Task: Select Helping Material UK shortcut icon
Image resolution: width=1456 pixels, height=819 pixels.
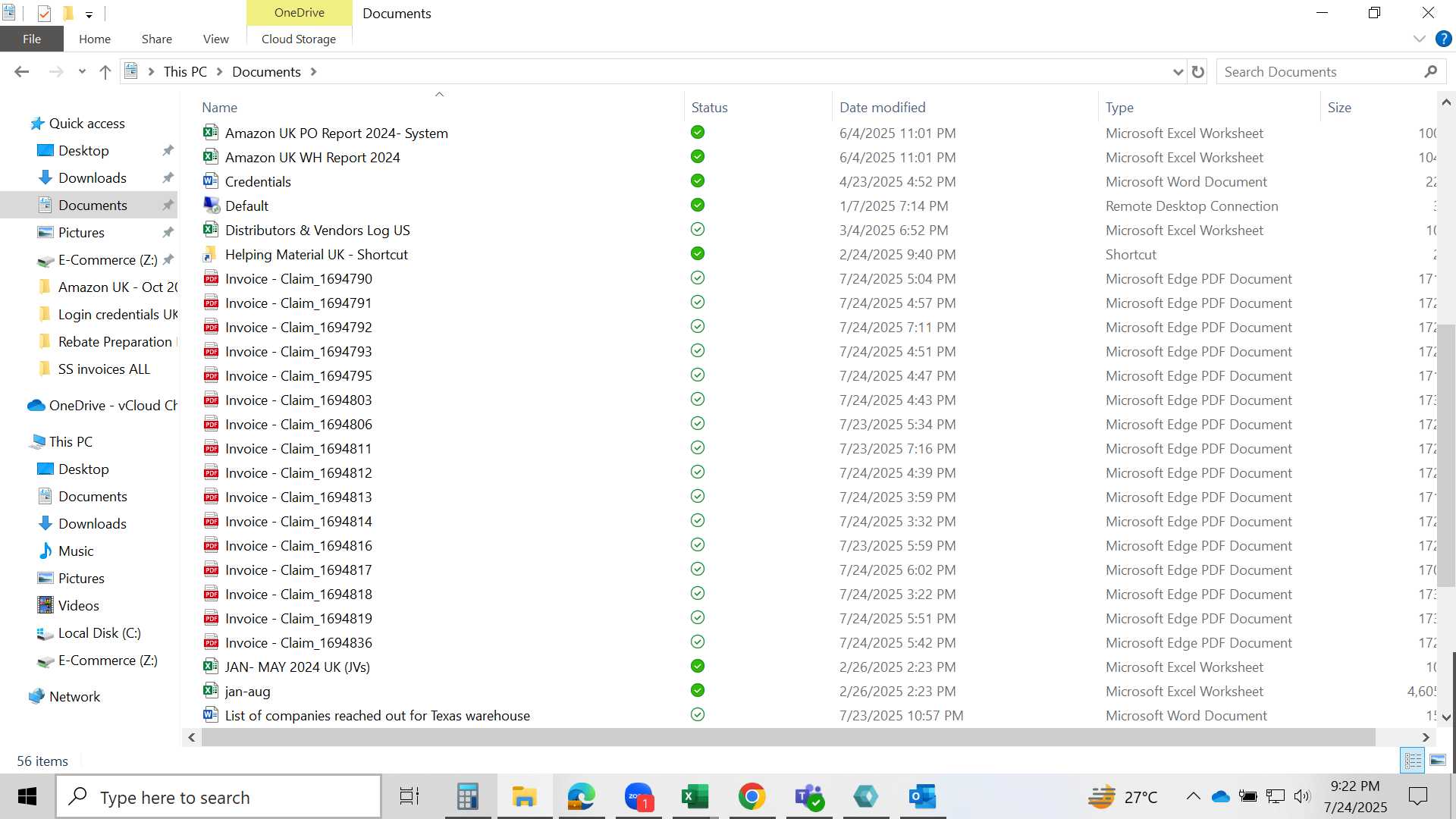Action: (211, 254)
